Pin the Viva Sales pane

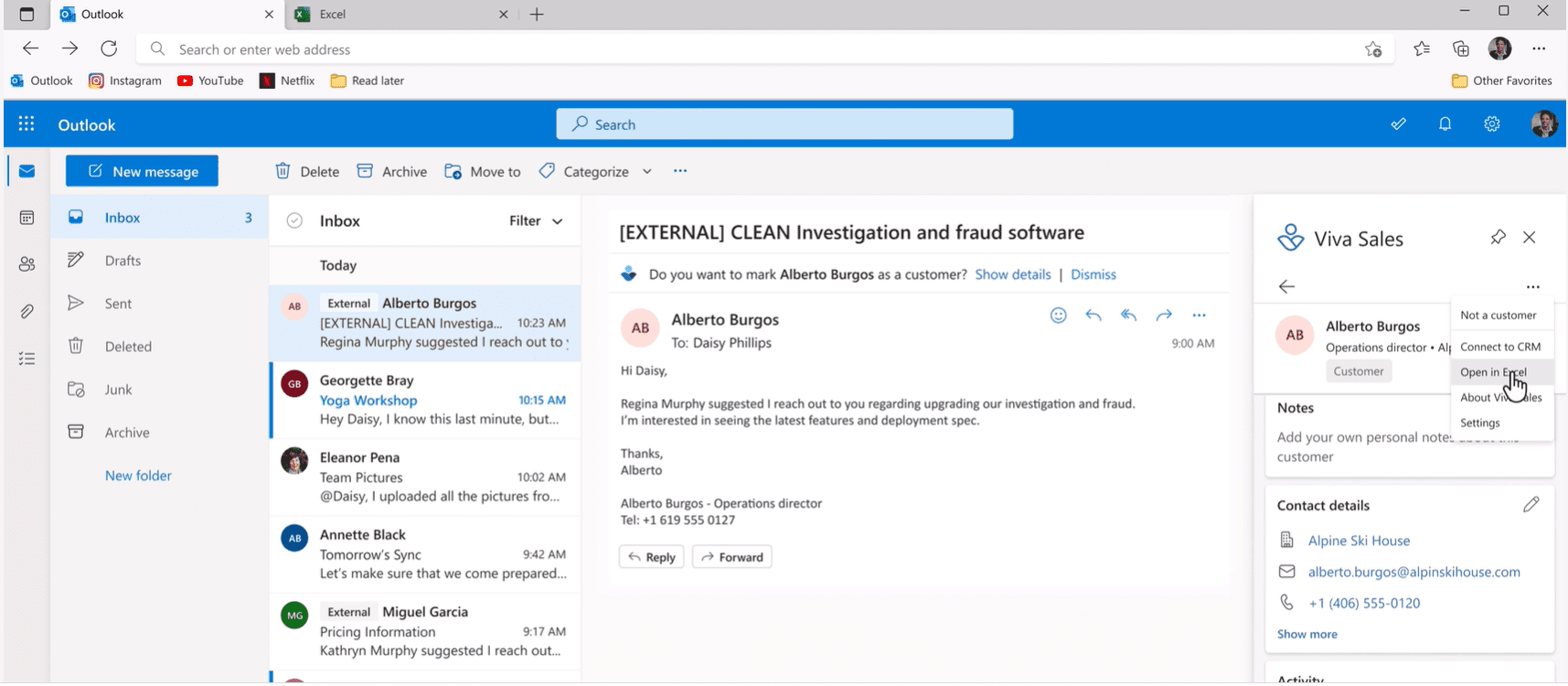point(1498,238)
